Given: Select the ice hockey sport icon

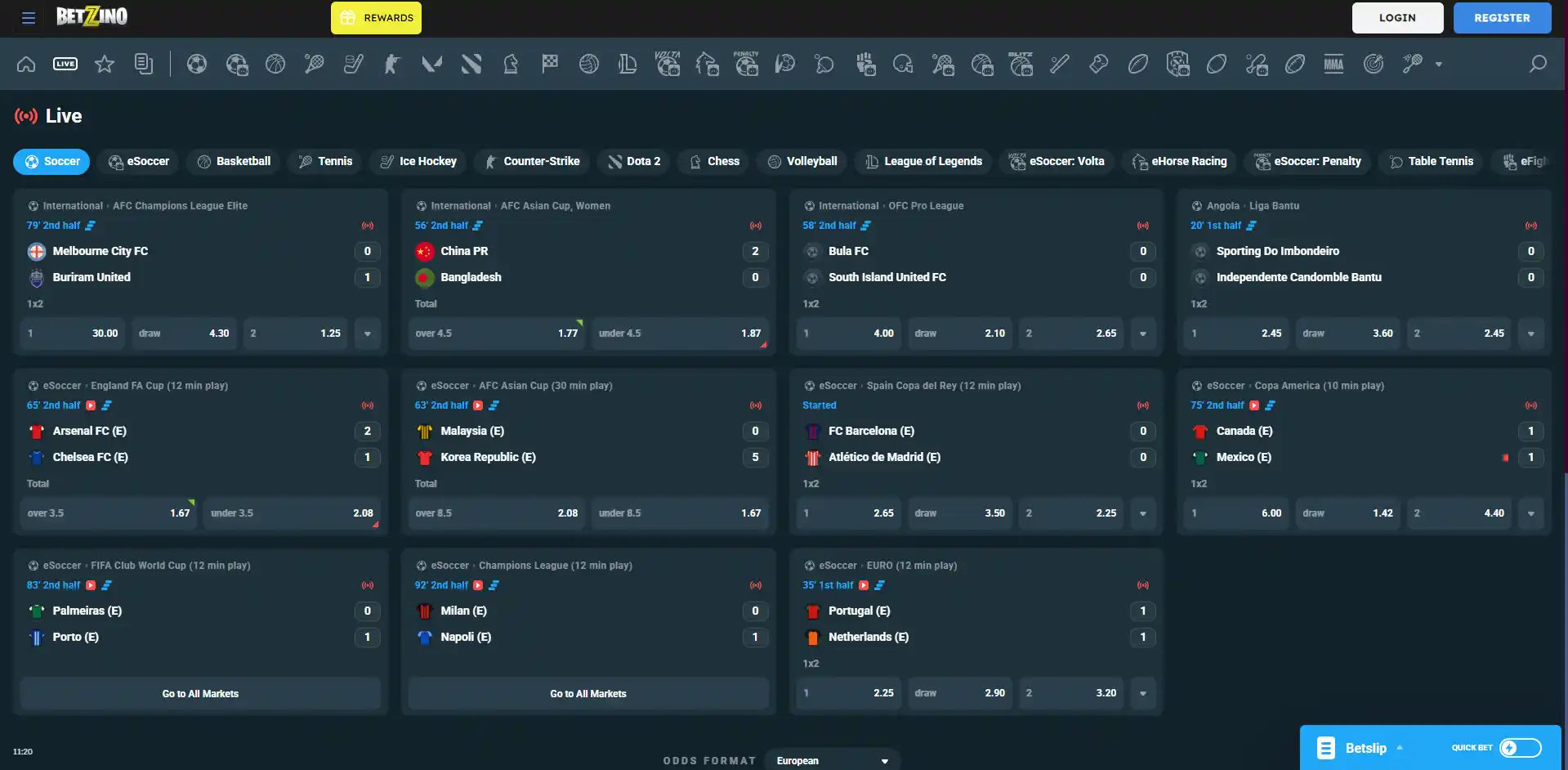Looking at the screenshot, I should [354, 64].
